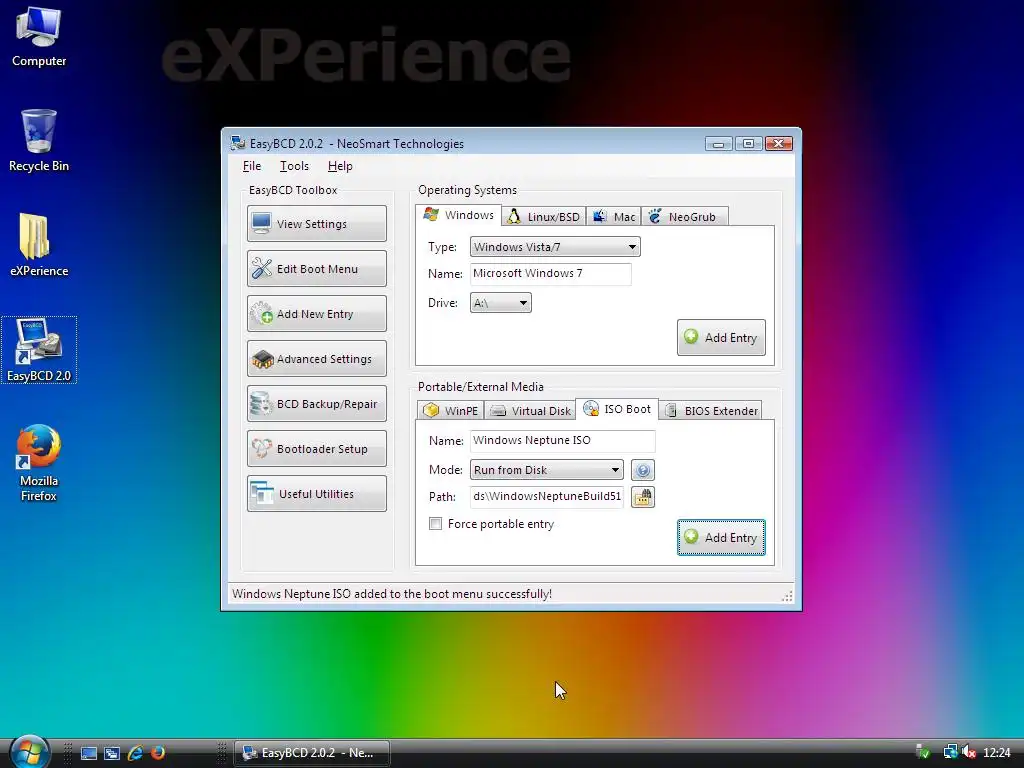Launch Firefox from quick launch
The image size is (1024, 768).
158,753
